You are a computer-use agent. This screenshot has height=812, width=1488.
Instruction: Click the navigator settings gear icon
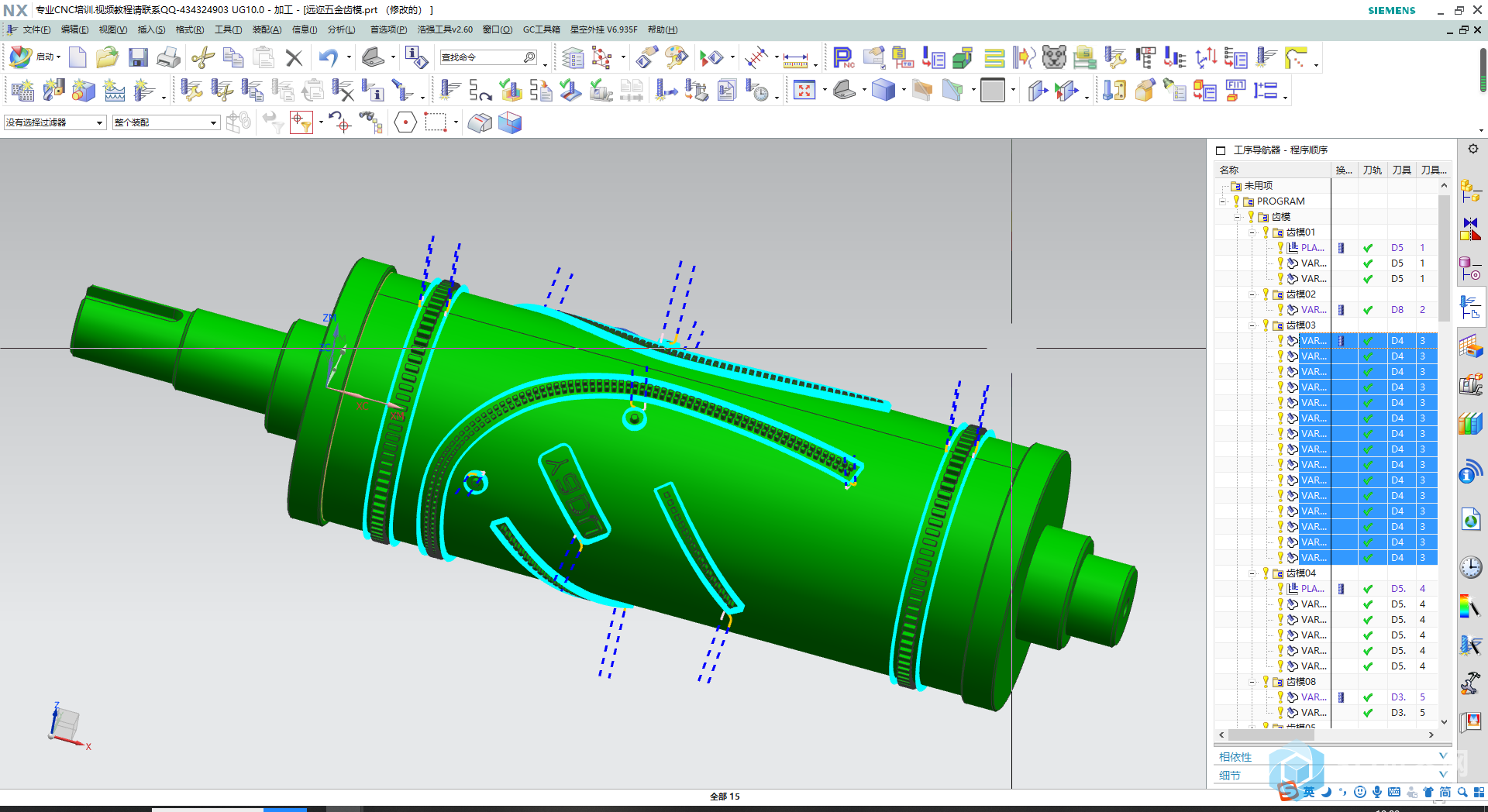(x=1472, y=149)
